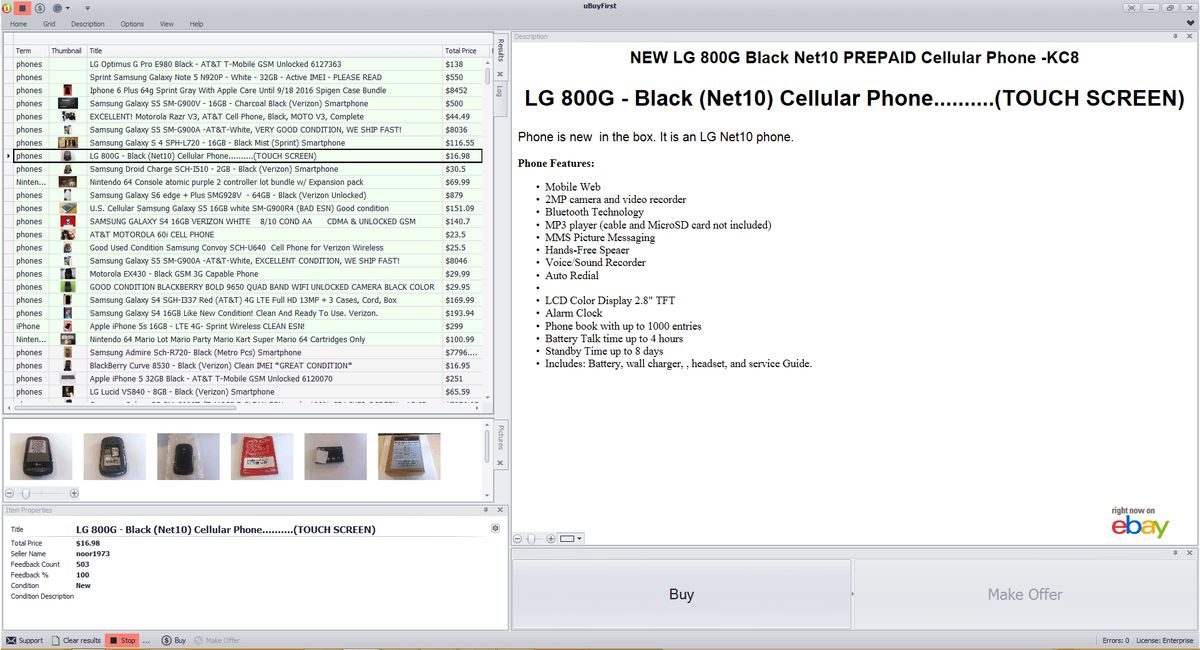
Task: Click the dollar Buy item in status bar
Action: pos(174,640)
